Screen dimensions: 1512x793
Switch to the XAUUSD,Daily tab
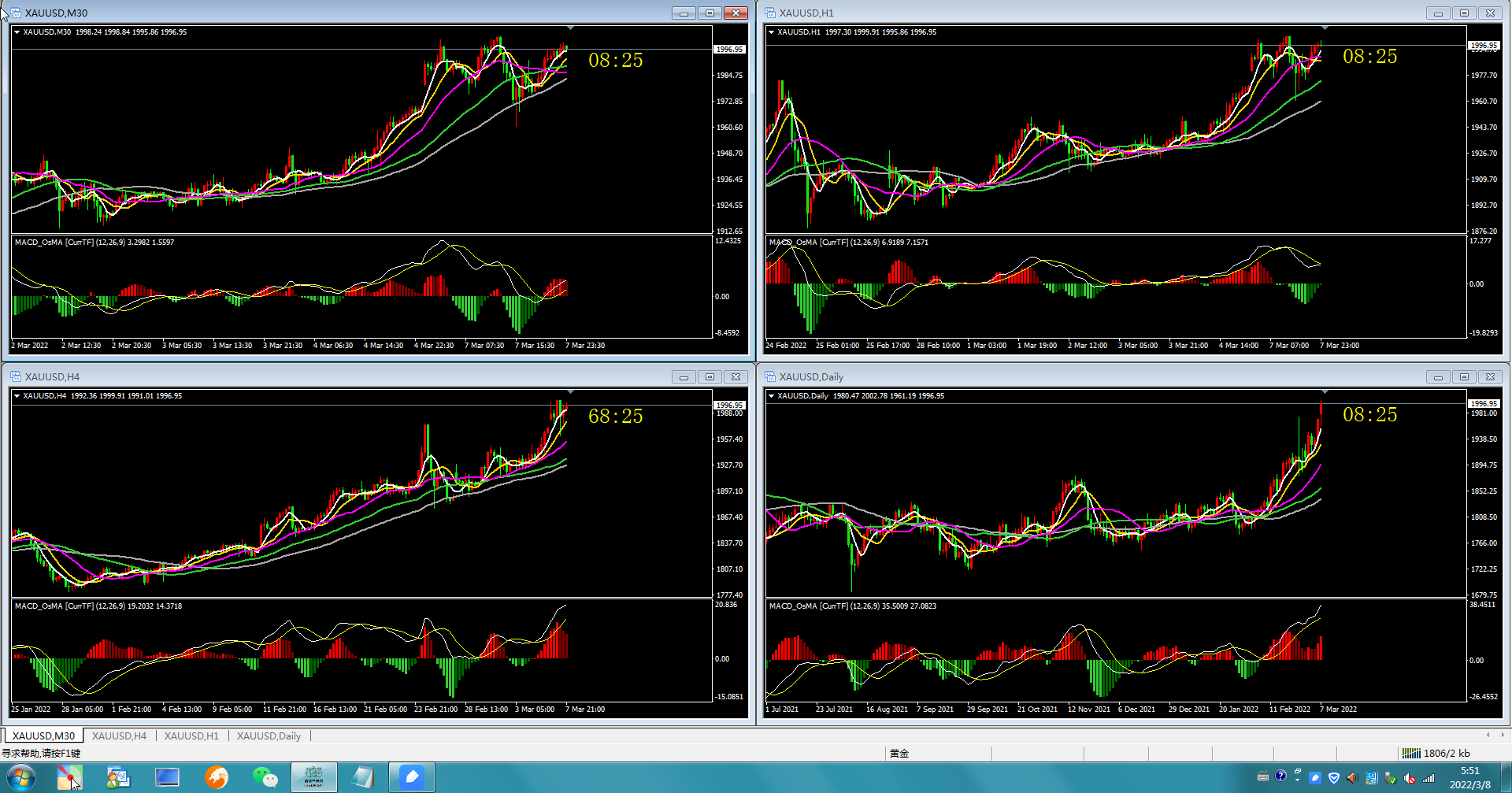tap(269, 736)
